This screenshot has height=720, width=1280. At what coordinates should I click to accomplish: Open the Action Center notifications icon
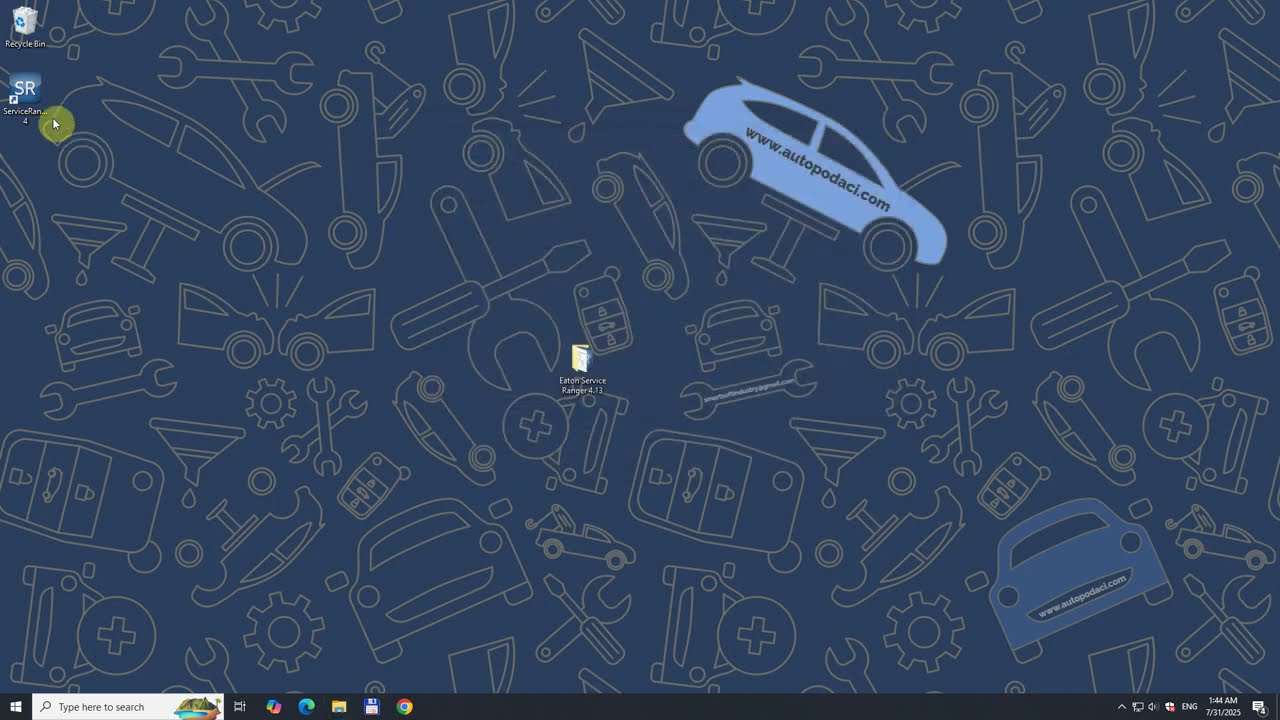pos(1259,707)
